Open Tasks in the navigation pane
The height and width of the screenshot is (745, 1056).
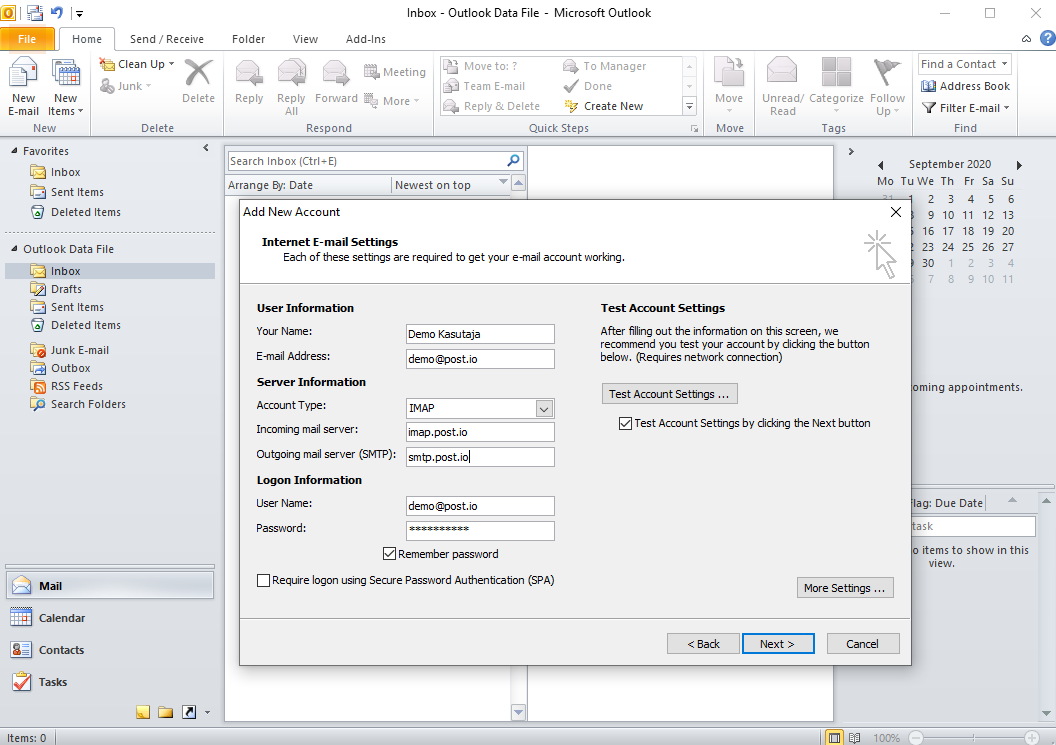(110, 682)
